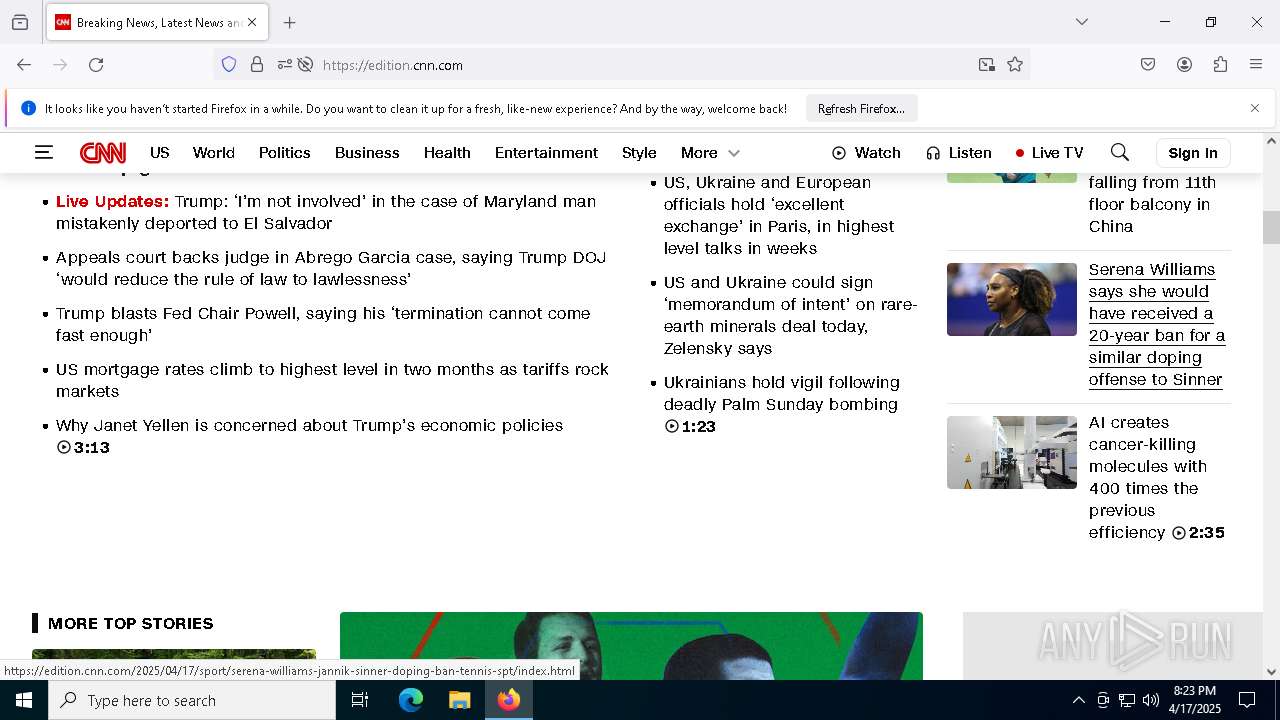Open Firefox extensions puzzle icon
Viewport: 1280px width, 720px height.
(x=1220, y=65)
